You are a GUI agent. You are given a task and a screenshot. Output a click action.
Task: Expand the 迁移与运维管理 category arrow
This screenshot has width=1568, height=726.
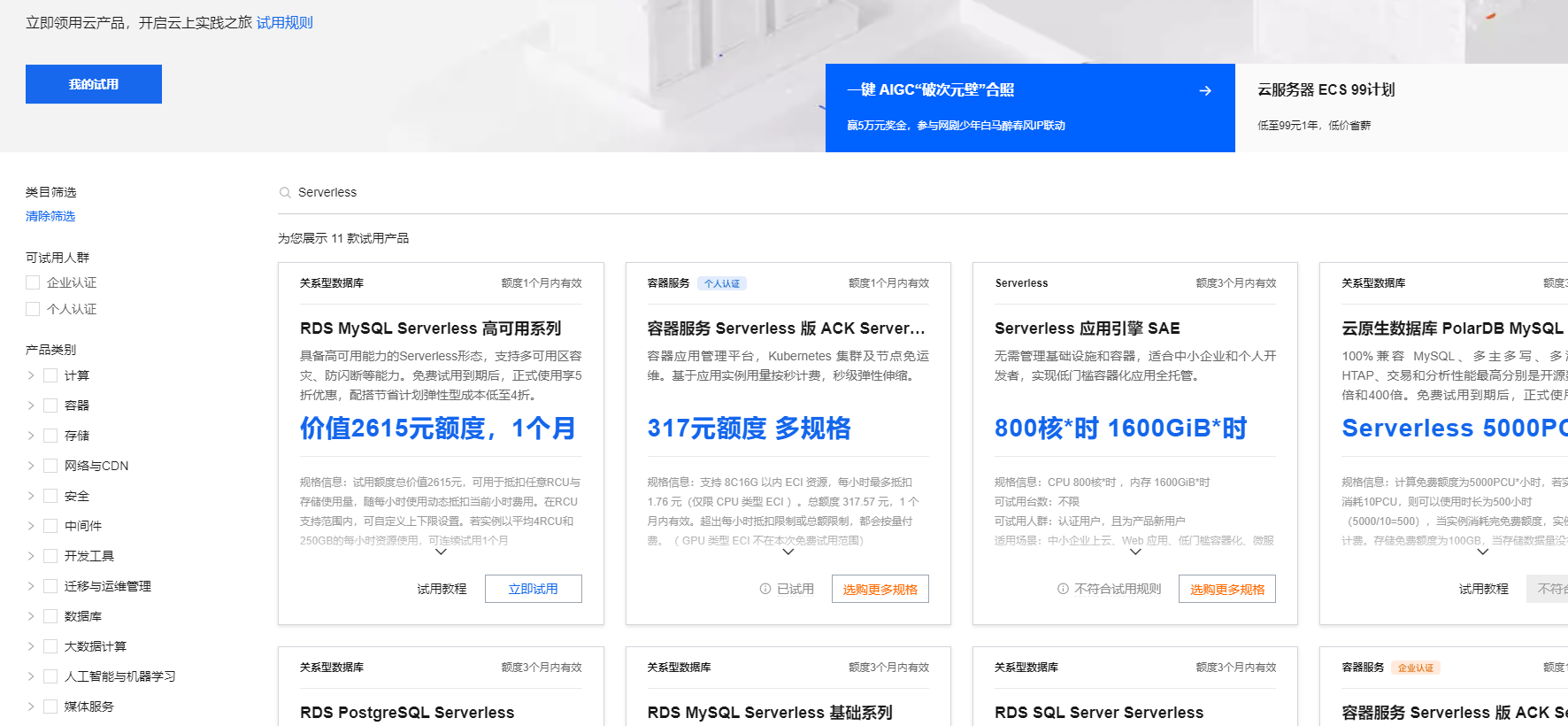click(31, 586)
